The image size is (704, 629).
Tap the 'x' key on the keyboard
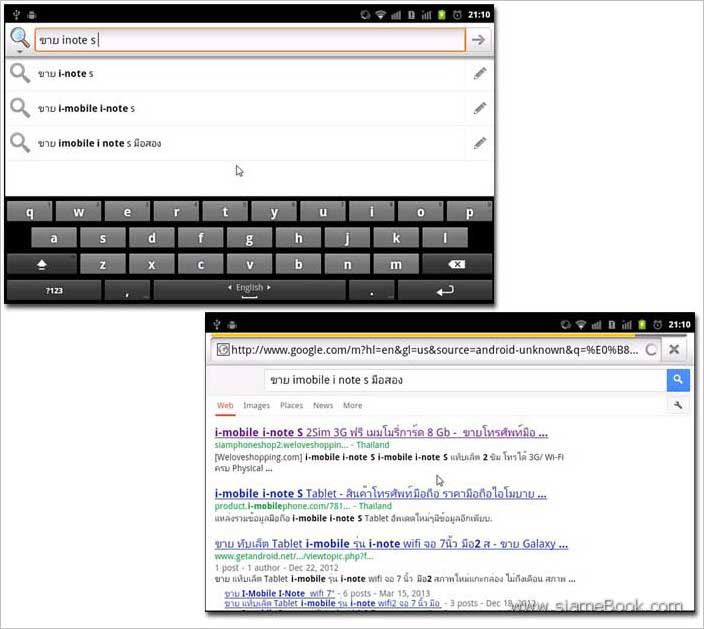(x=152, y=264)
